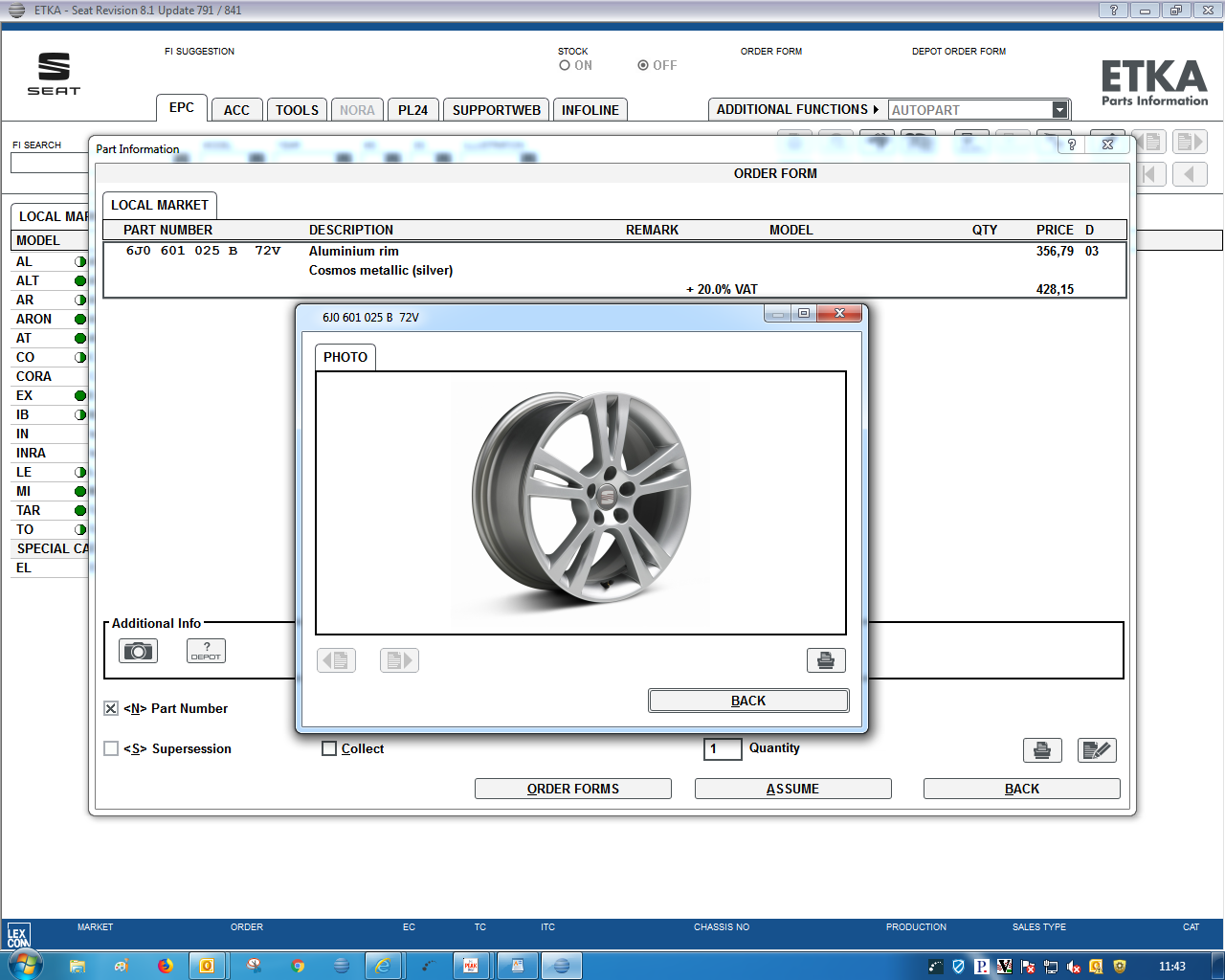Select the PHOTO tab in photo dialog
Image resolution: width=1225 pixels, height=980 pixels.
[x=345, y=357]
